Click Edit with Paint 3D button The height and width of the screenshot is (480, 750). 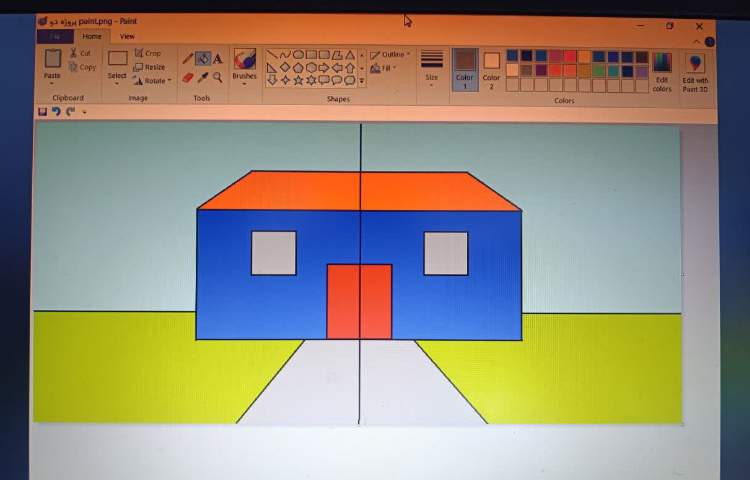click(x=696, y=70)
